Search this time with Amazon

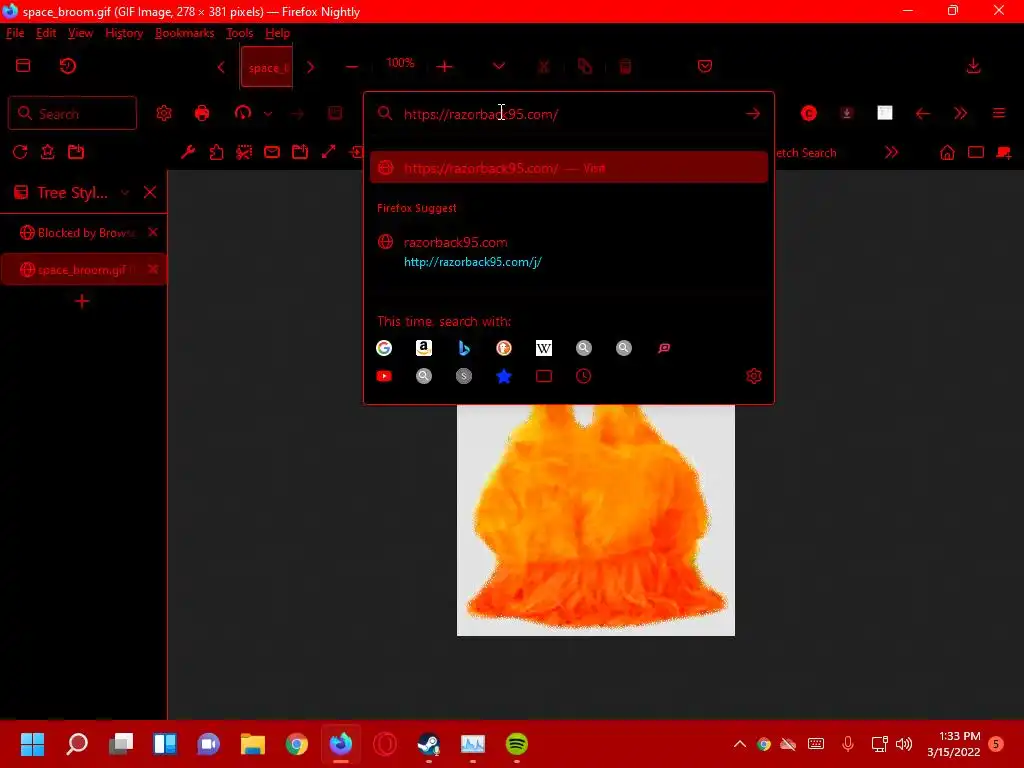coord(424,348)
